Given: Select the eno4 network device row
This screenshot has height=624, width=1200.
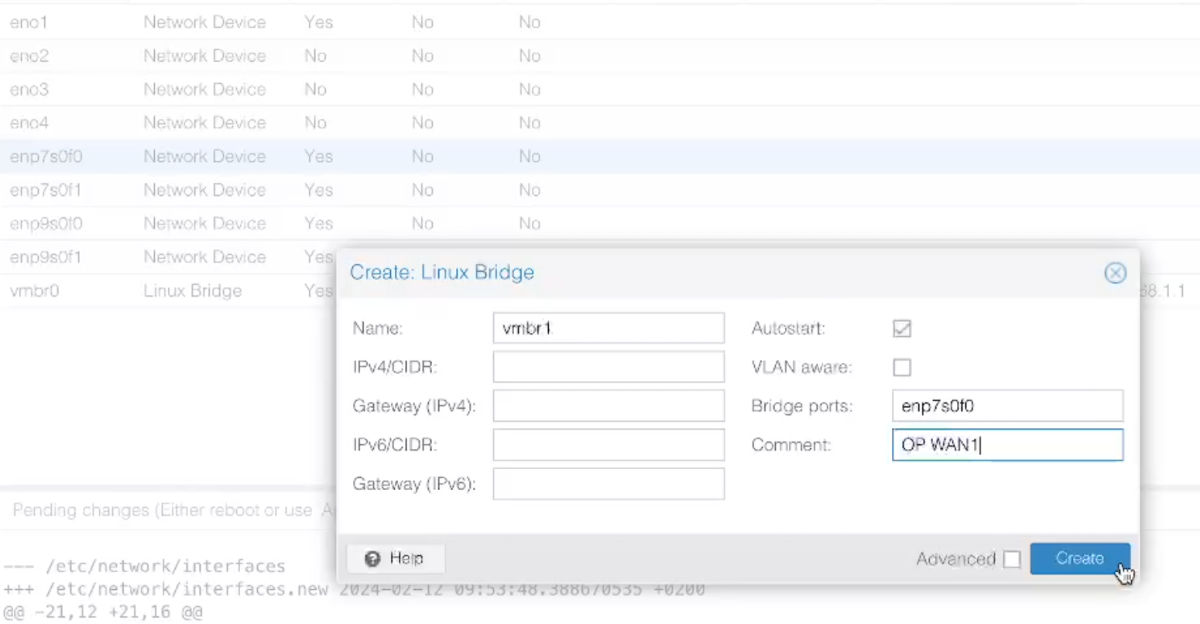Looking at the screenshot, I should [x=150, y=122].
